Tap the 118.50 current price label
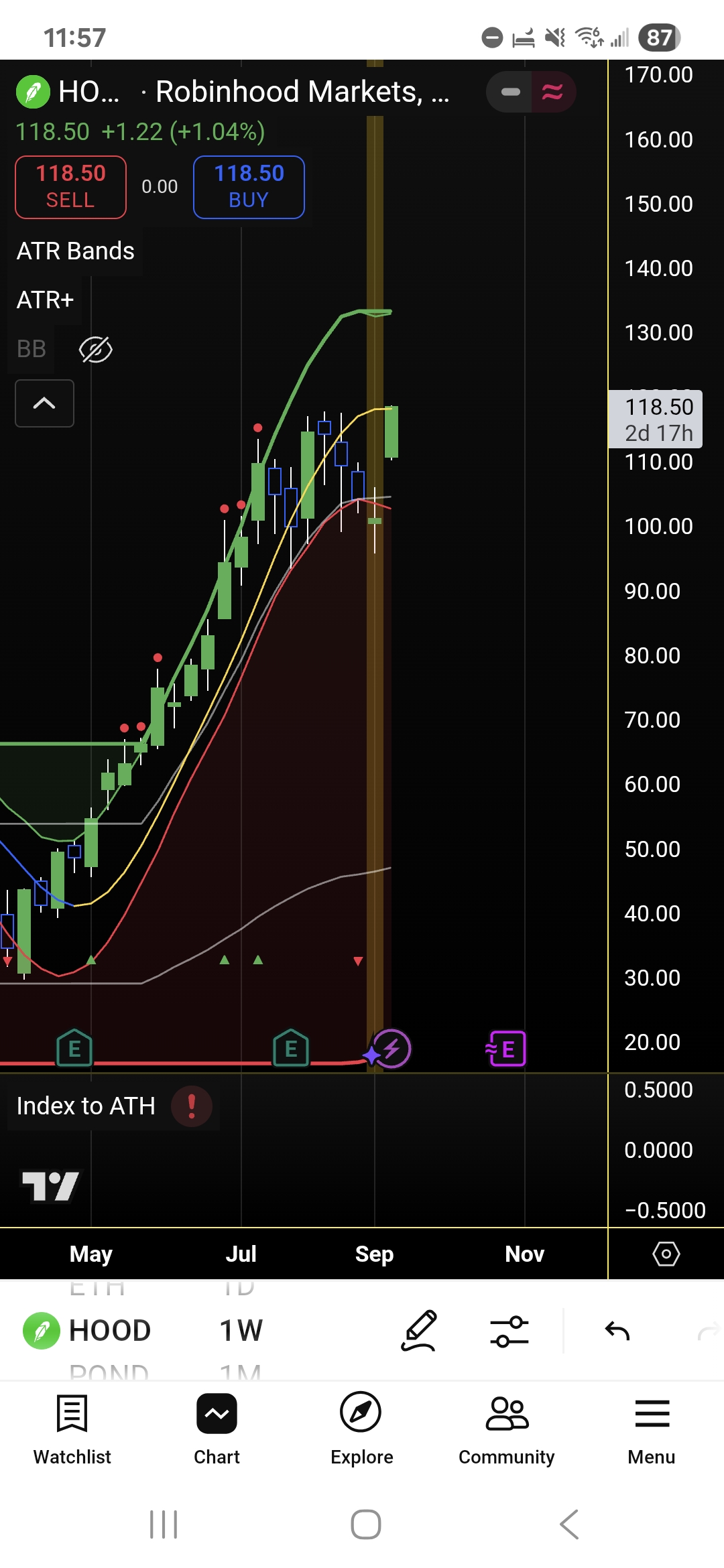The width and height of the screenshot is (724, 1568). pos(656,419)
